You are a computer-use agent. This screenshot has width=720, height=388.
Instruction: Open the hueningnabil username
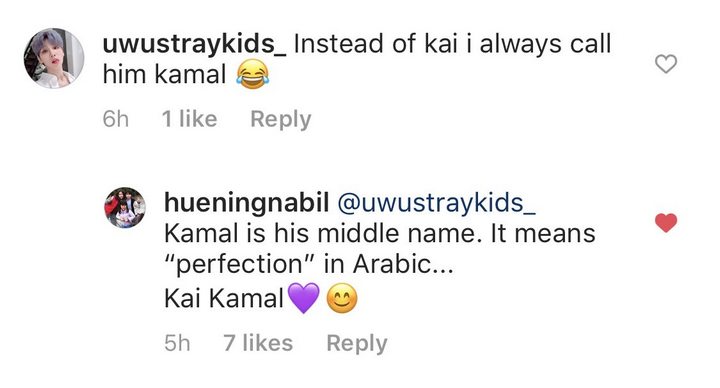pyautogui.click(x=247, y=203)
